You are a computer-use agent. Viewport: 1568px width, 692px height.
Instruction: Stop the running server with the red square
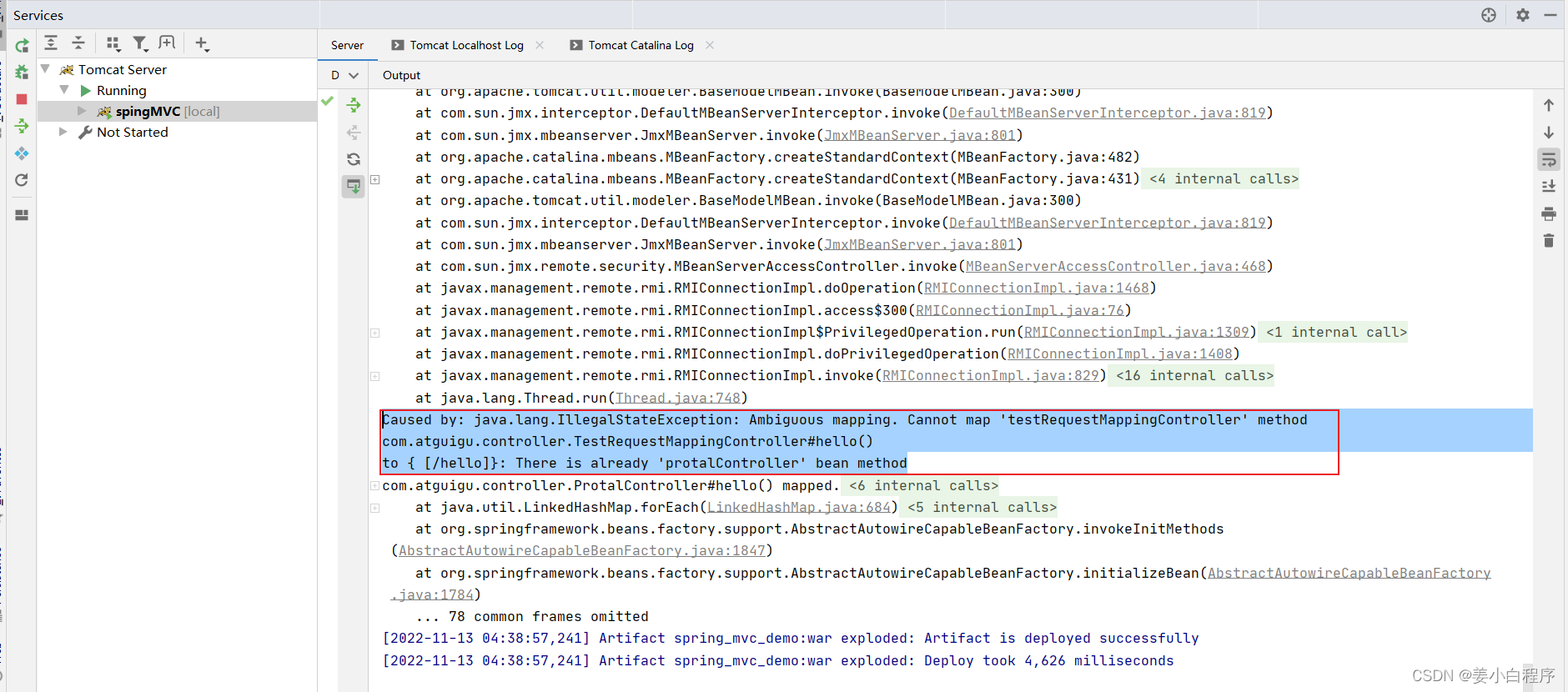[22, 99]
